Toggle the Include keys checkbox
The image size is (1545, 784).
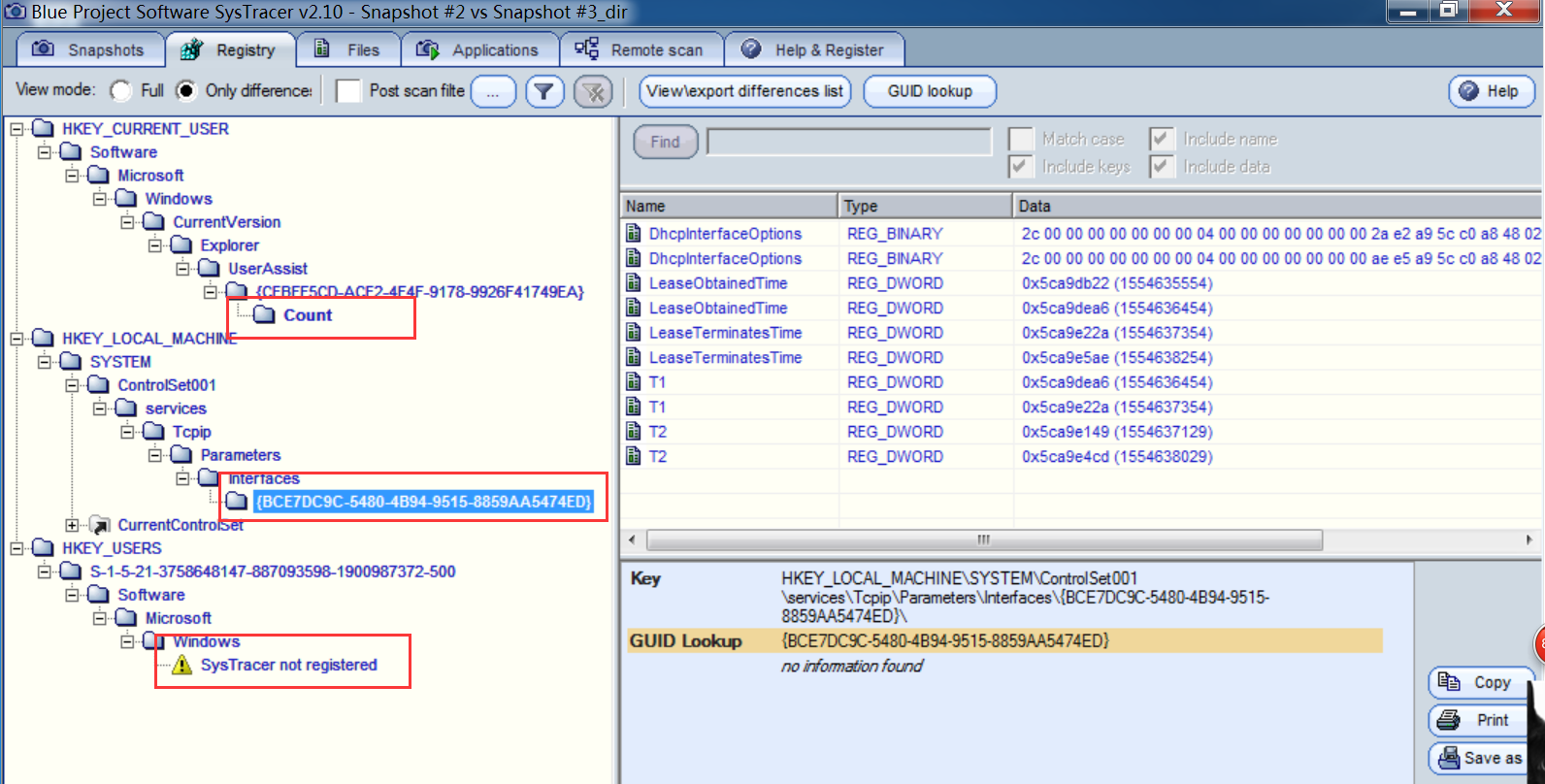click(1020, 166)
